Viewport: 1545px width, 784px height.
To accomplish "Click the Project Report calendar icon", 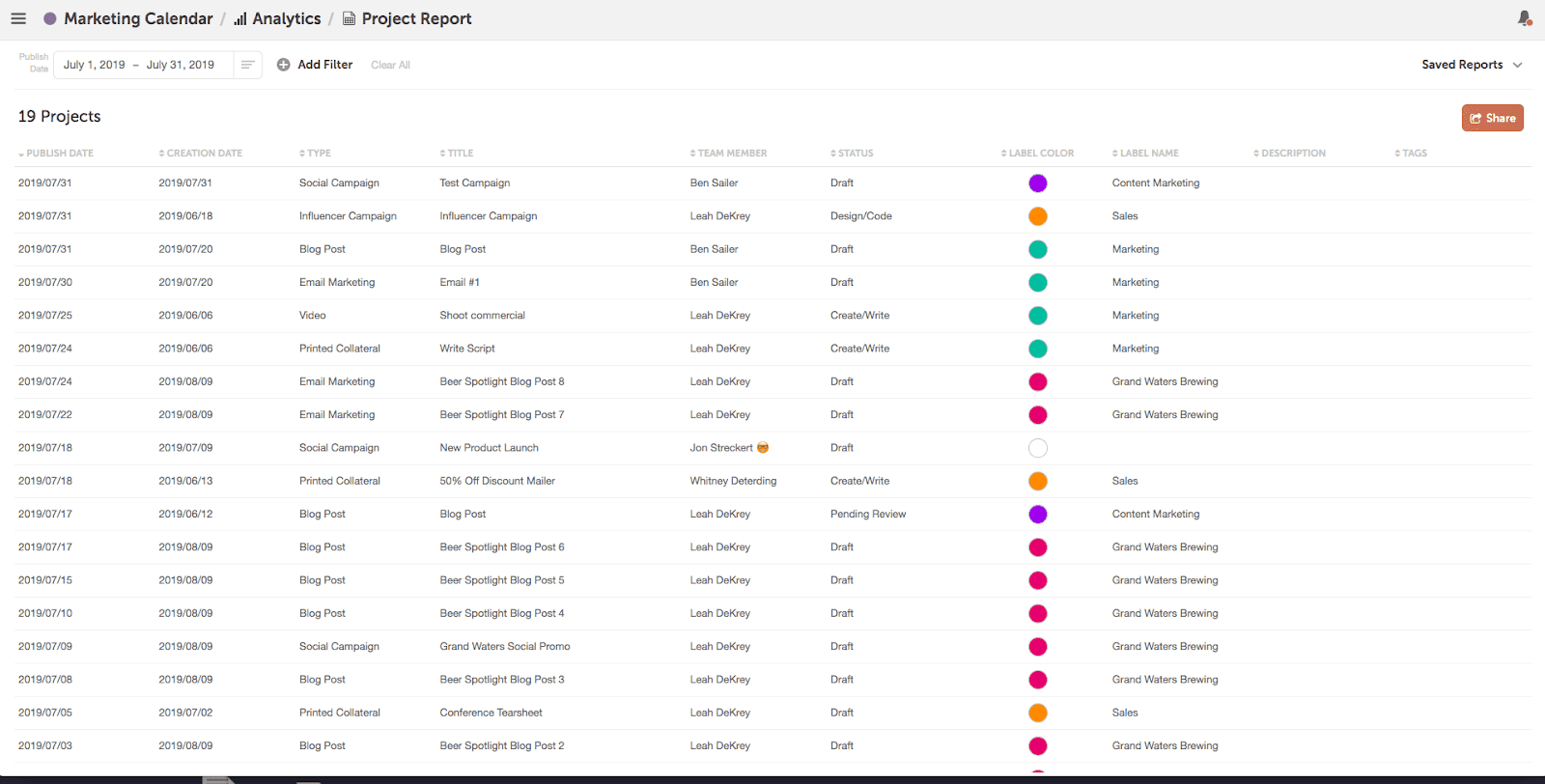I will point(350,19).
